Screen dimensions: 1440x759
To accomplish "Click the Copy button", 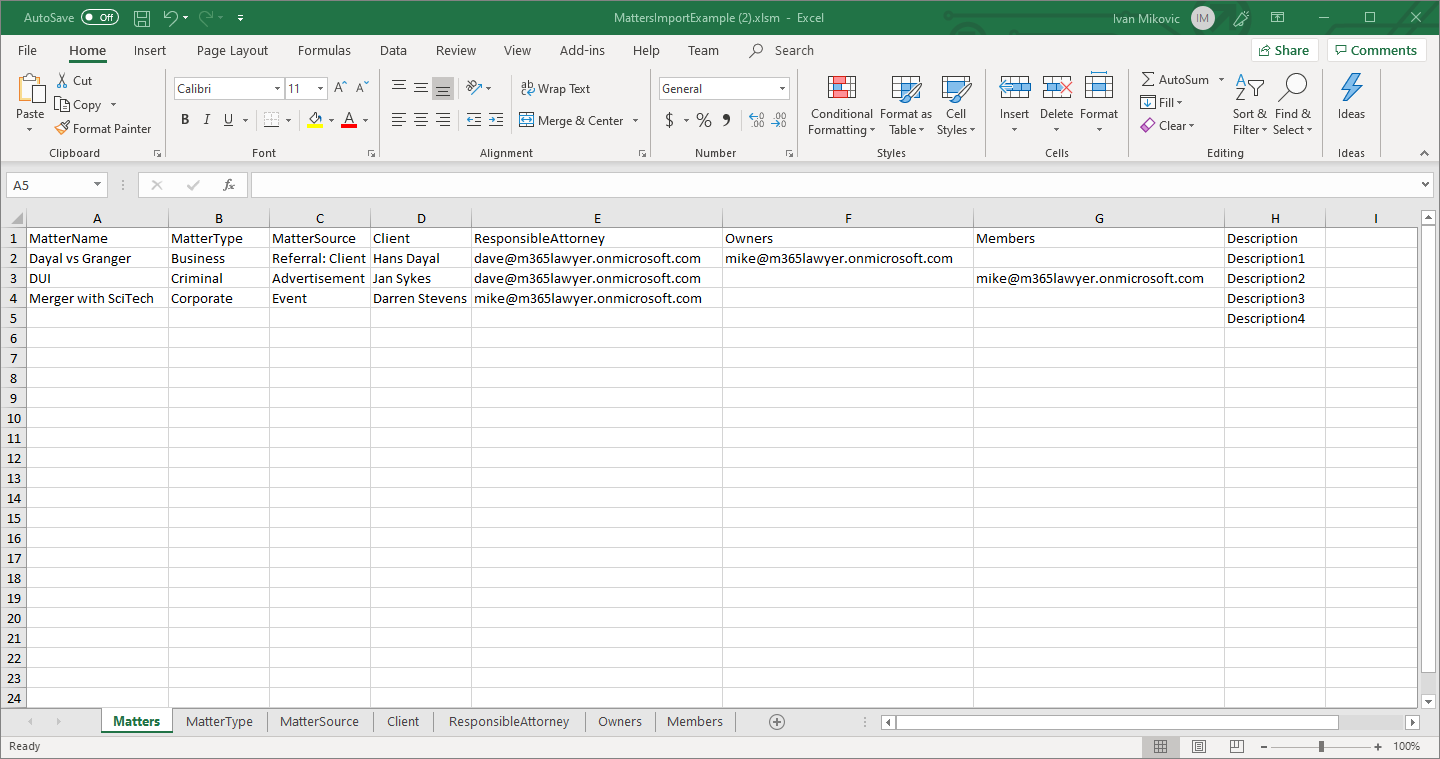I will 78,105.
